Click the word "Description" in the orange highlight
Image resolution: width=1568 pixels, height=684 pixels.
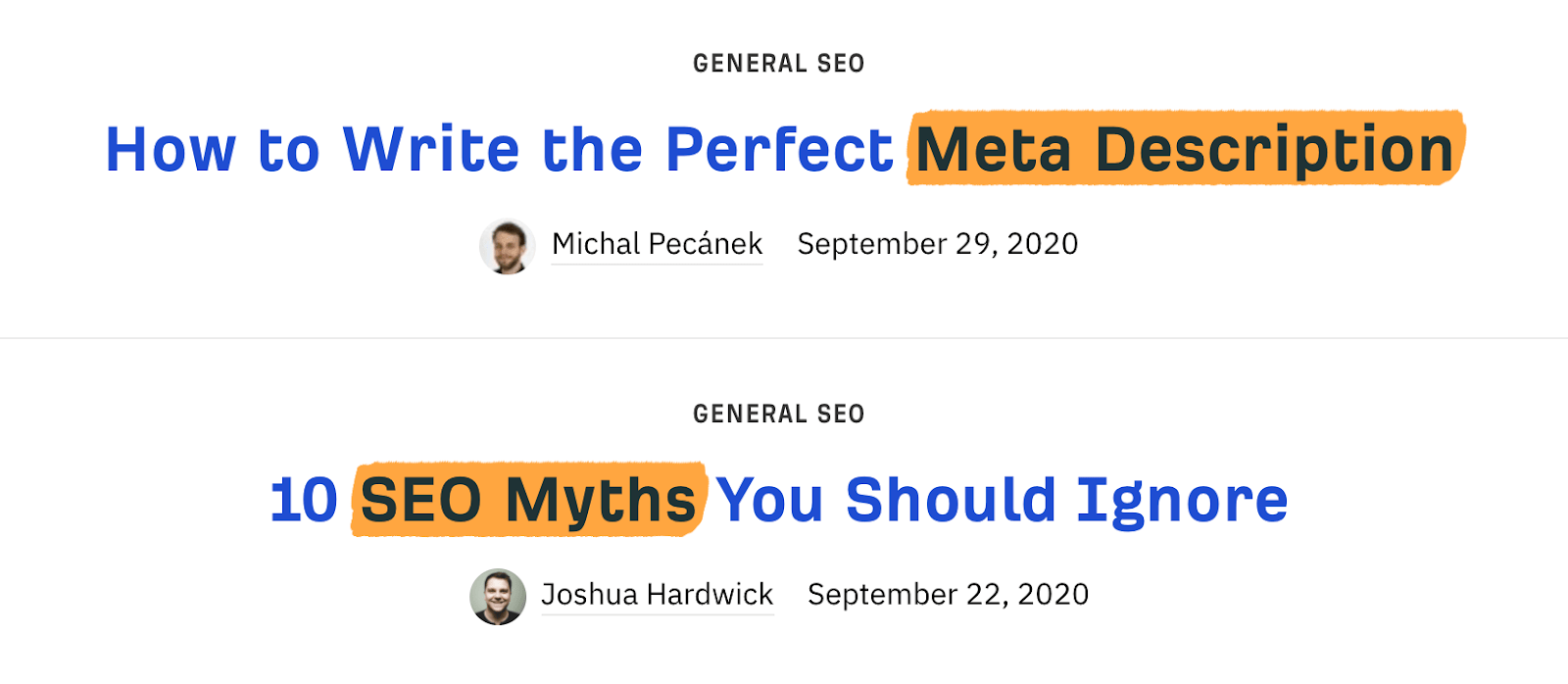click(1274, 150)
